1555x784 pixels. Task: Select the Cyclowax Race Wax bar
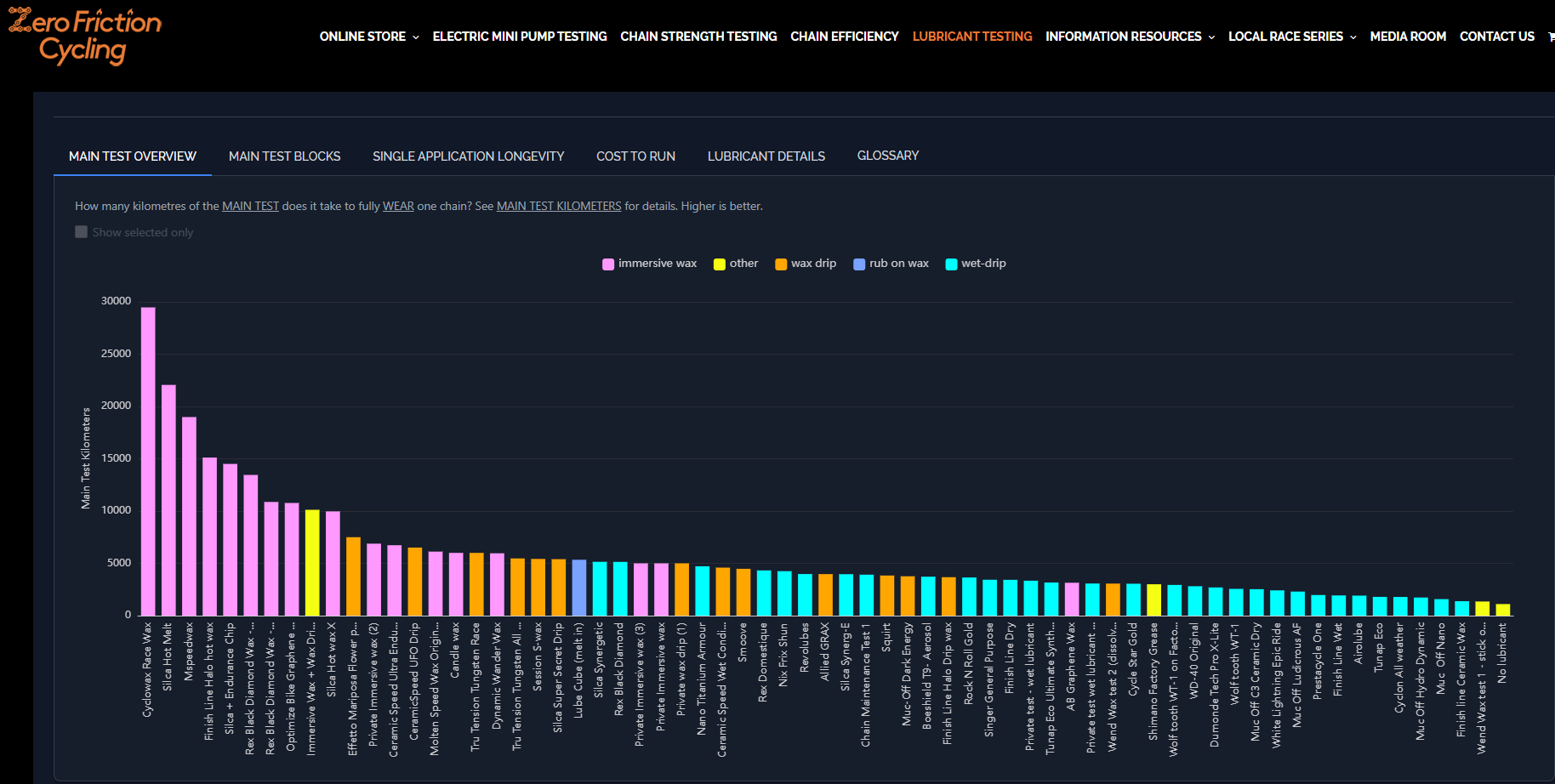point(148,462)
